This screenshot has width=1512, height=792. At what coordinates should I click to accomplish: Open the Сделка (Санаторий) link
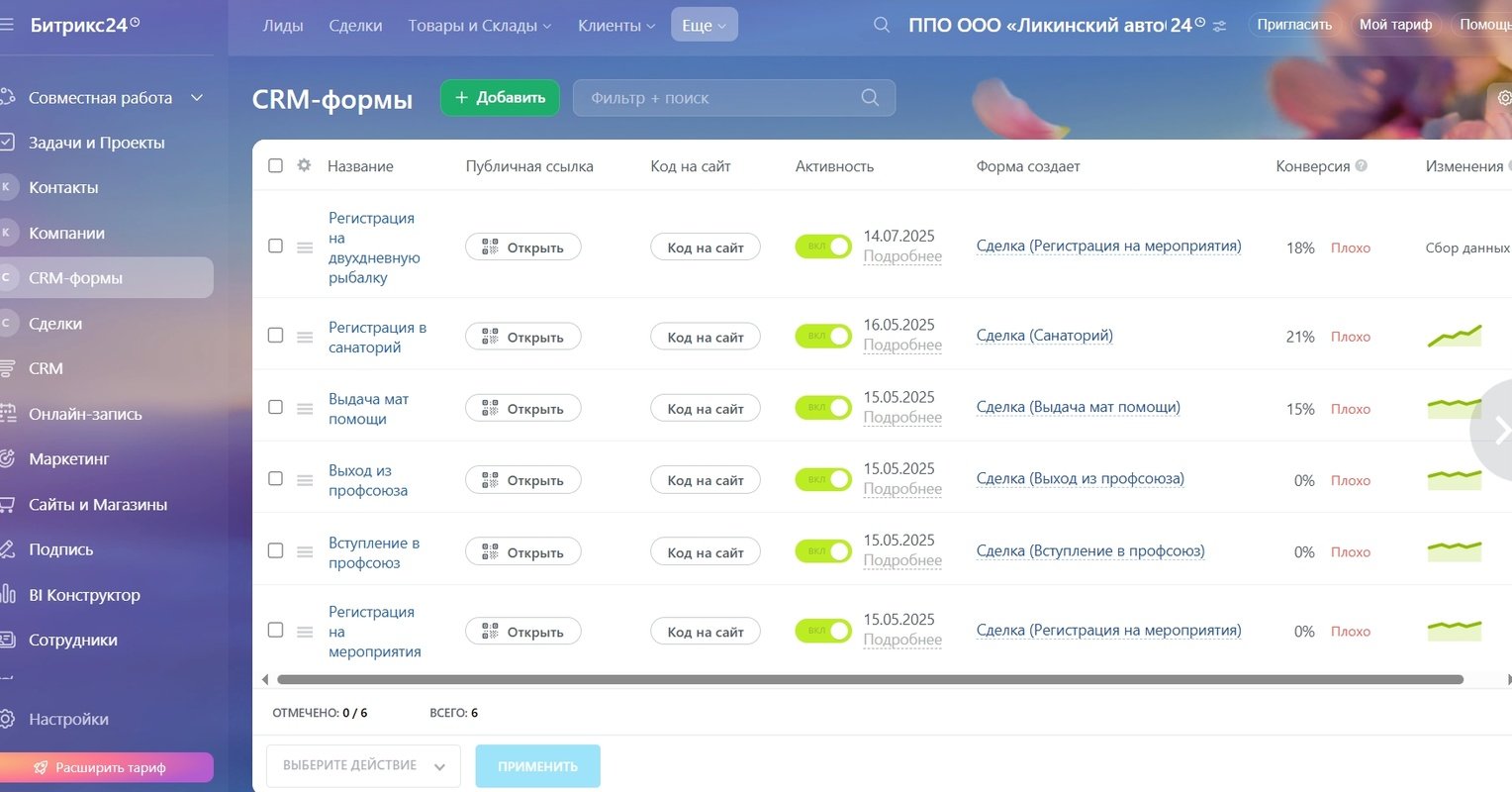point(1045,336)
